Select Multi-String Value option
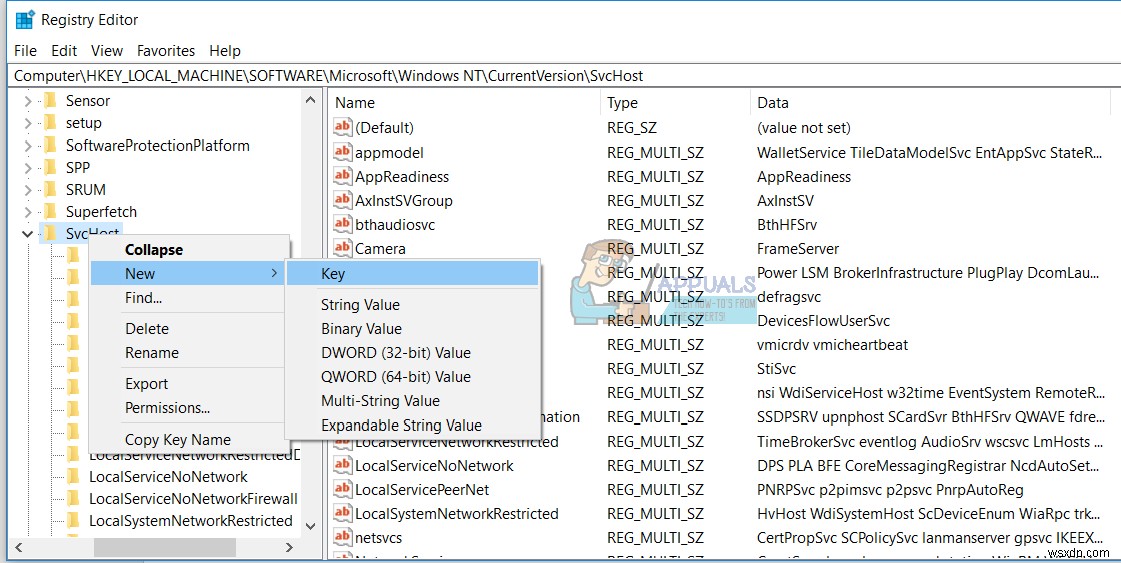 pos(413,401)
